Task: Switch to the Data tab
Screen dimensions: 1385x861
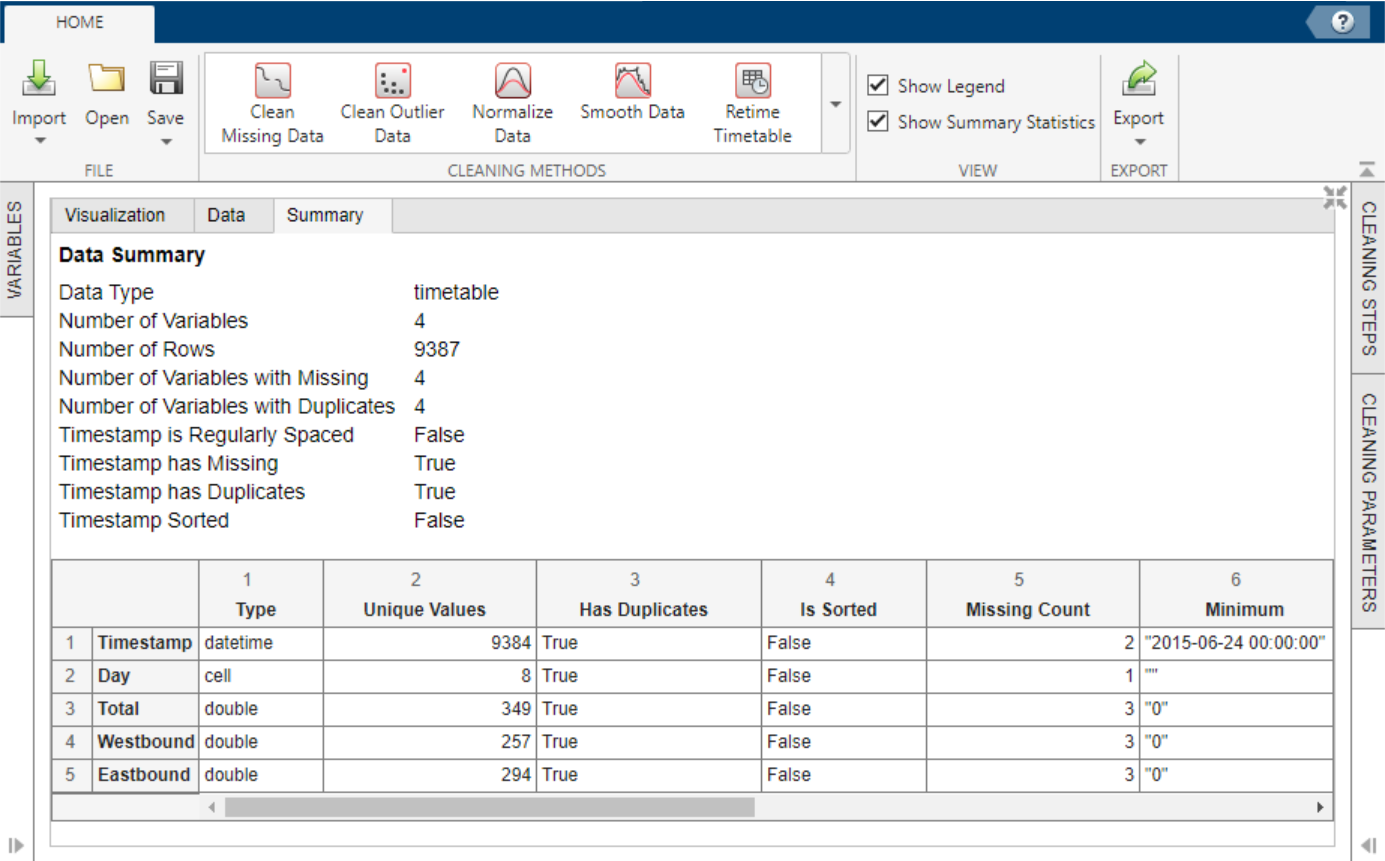Action: (225, 214)
